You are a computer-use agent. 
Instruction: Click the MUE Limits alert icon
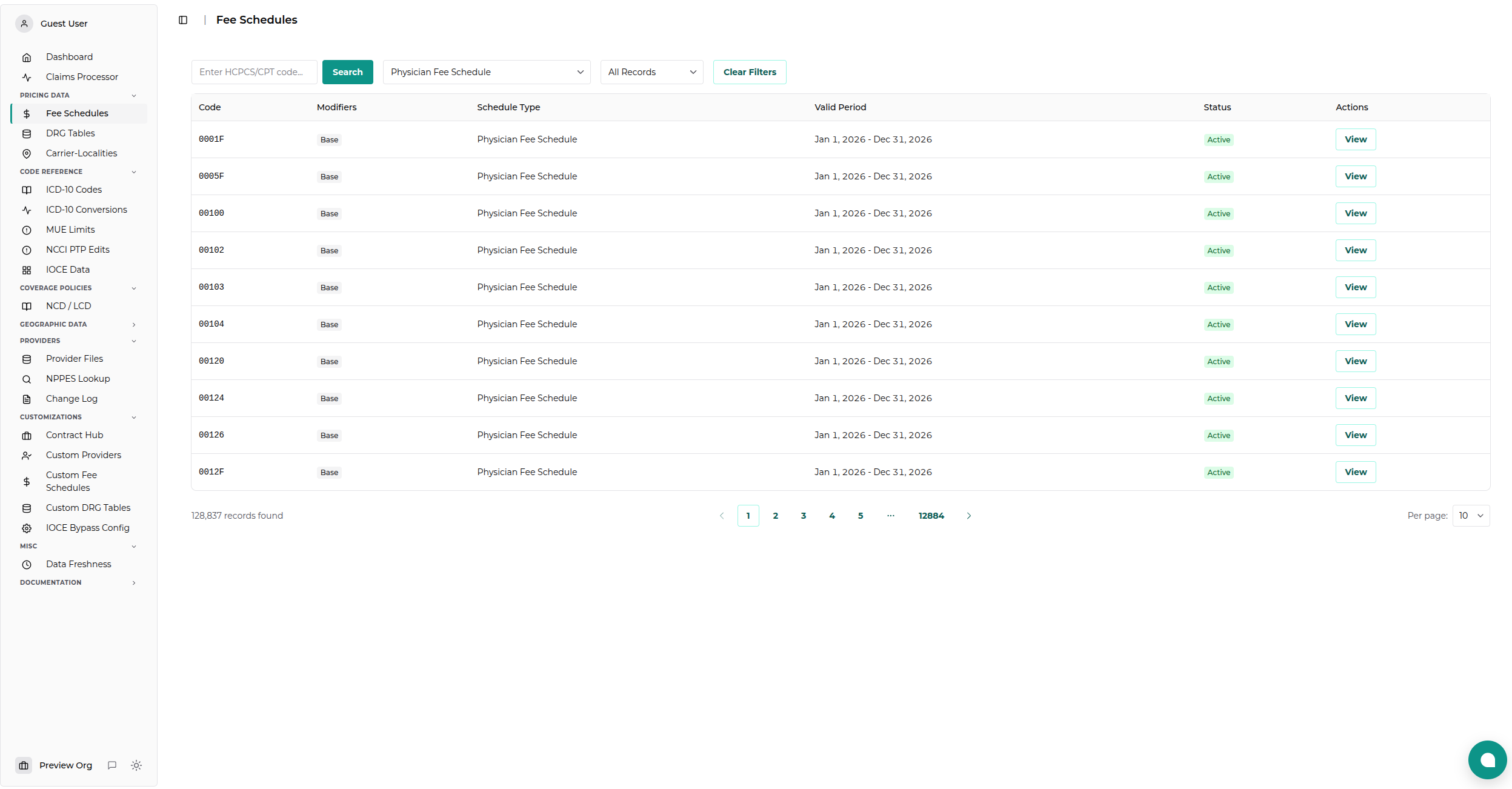27,230
